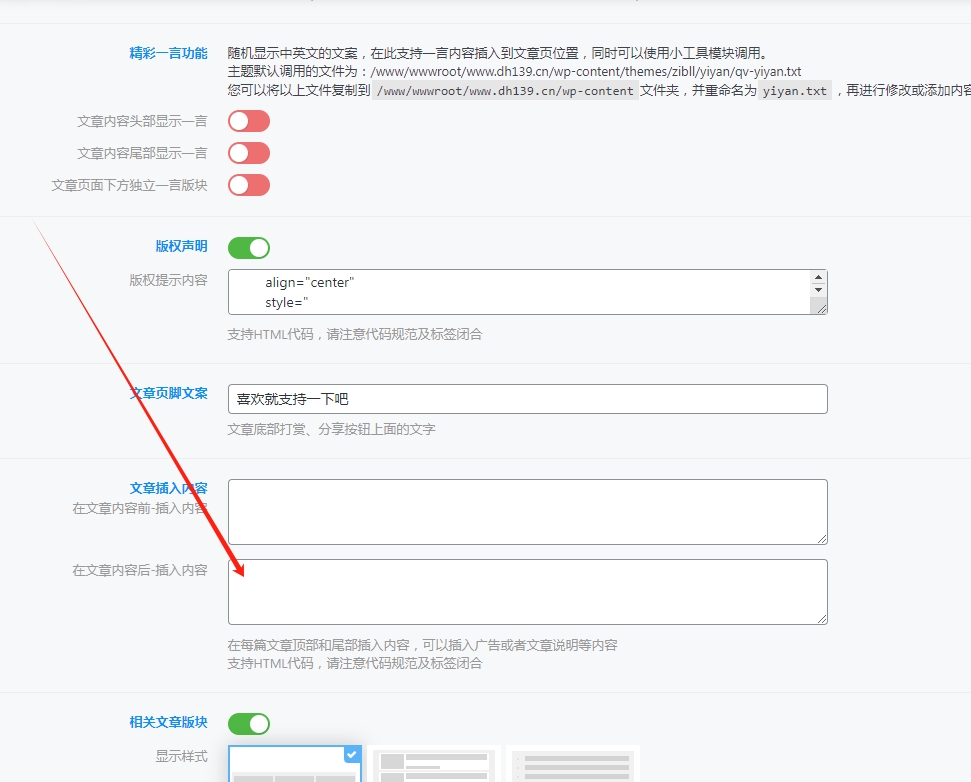Enable 文章内容头部显示一言 toggle

click(249, 121)
